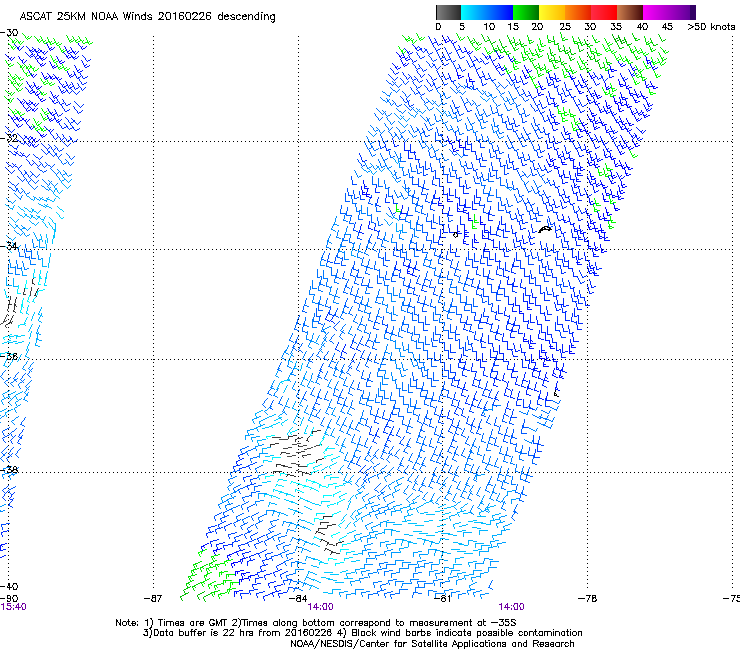
Task: Click the '-87' longitude axis label
Action: point(152,599)
